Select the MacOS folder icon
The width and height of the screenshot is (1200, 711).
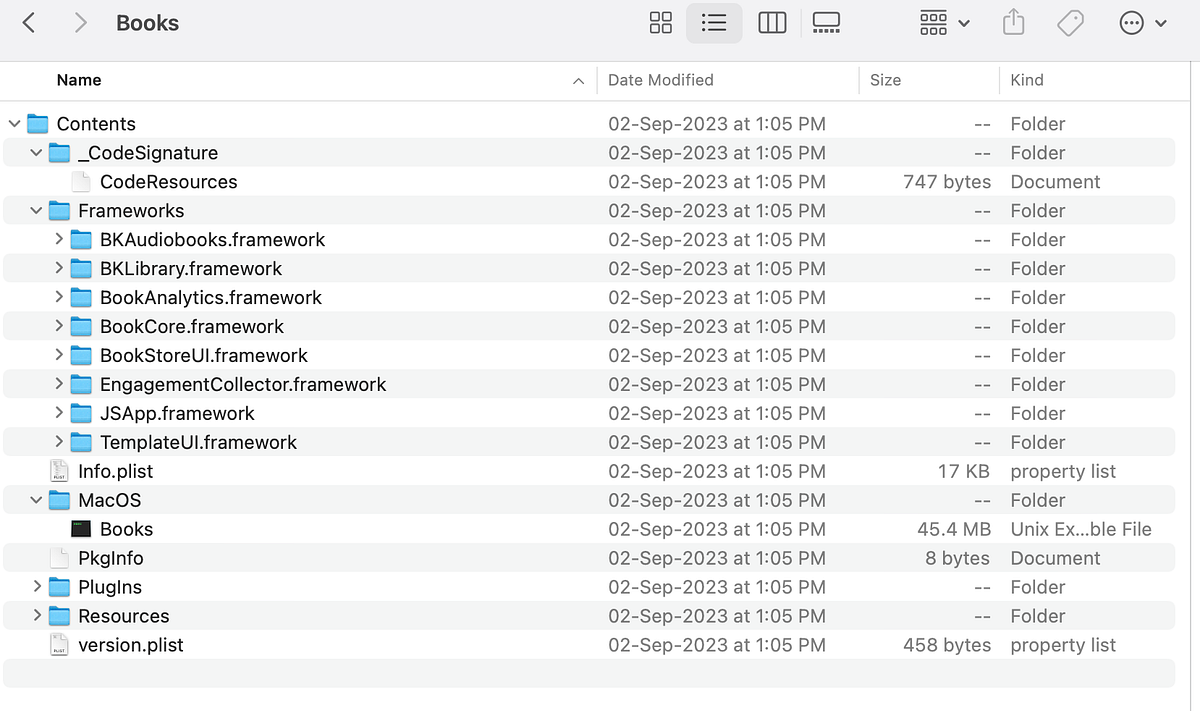tap(60, 500)
